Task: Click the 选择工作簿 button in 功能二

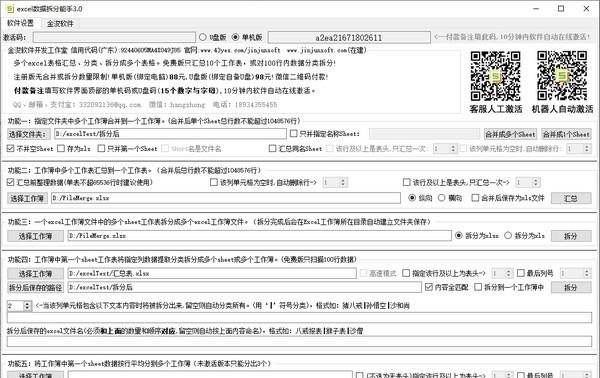Action: [27, 198]
